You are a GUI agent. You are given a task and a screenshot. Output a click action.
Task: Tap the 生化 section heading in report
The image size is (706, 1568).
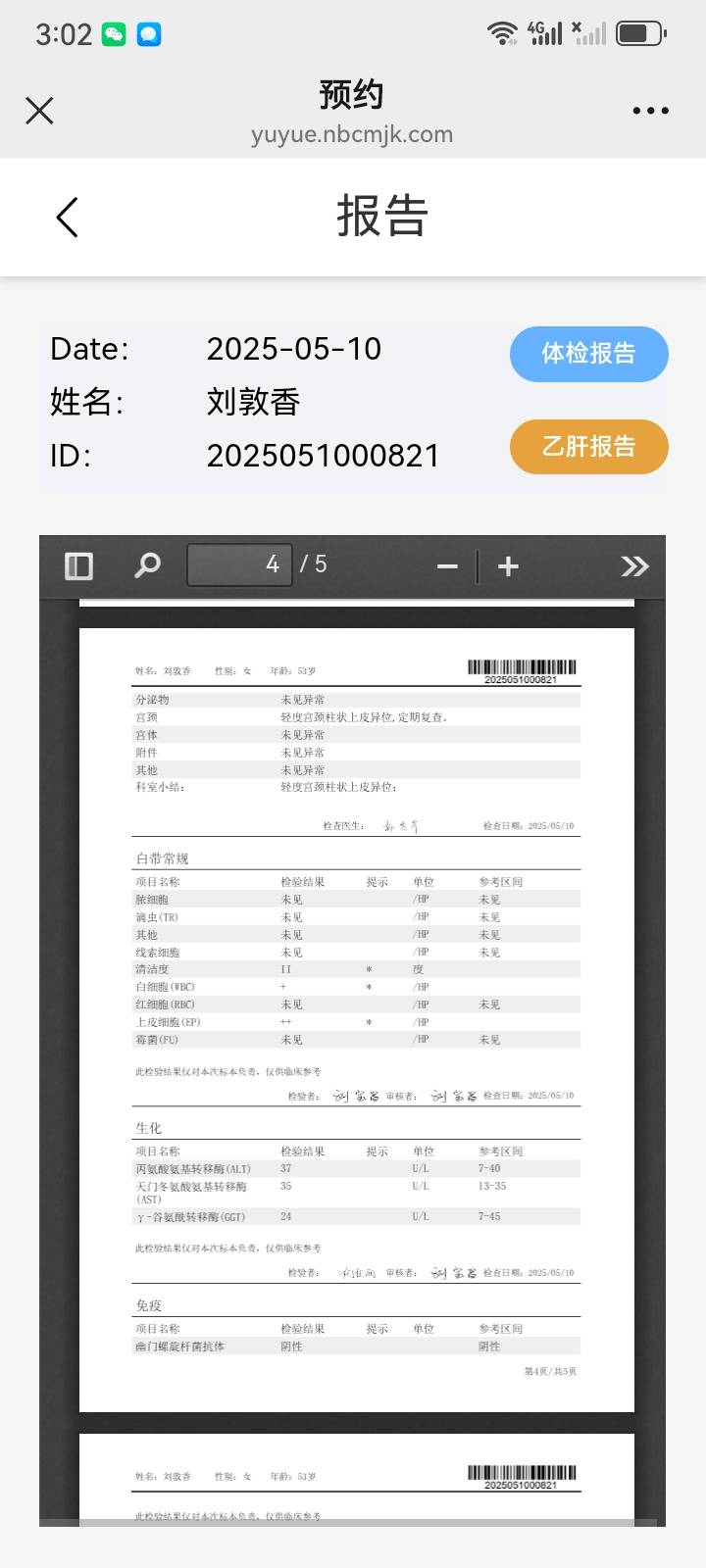(149, 1128)
